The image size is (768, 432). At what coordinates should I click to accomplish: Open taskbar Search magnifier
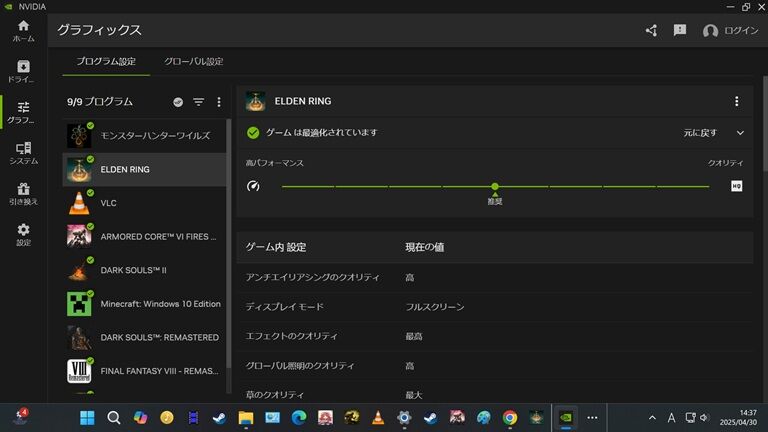[x=114, y=418]
